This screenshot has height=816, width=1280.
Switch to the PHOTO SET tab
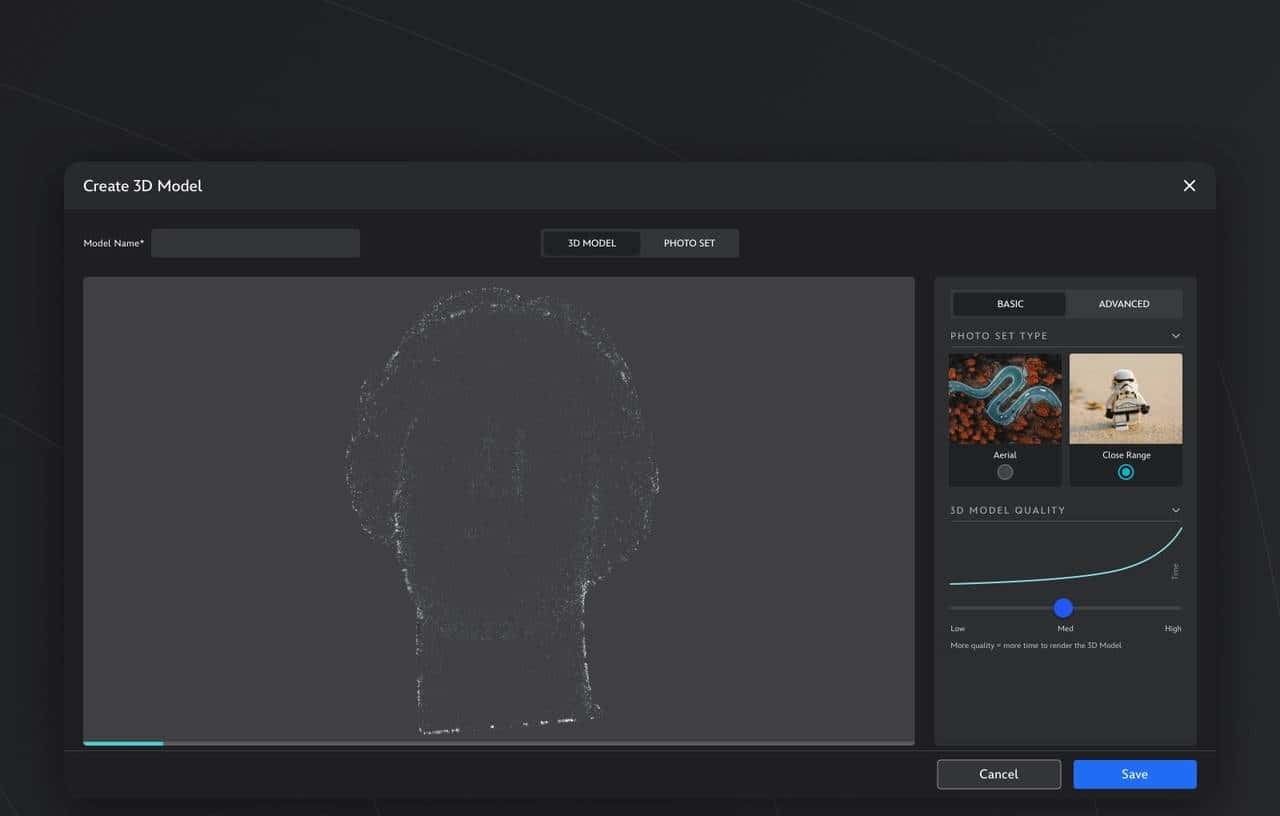(689, 243)
